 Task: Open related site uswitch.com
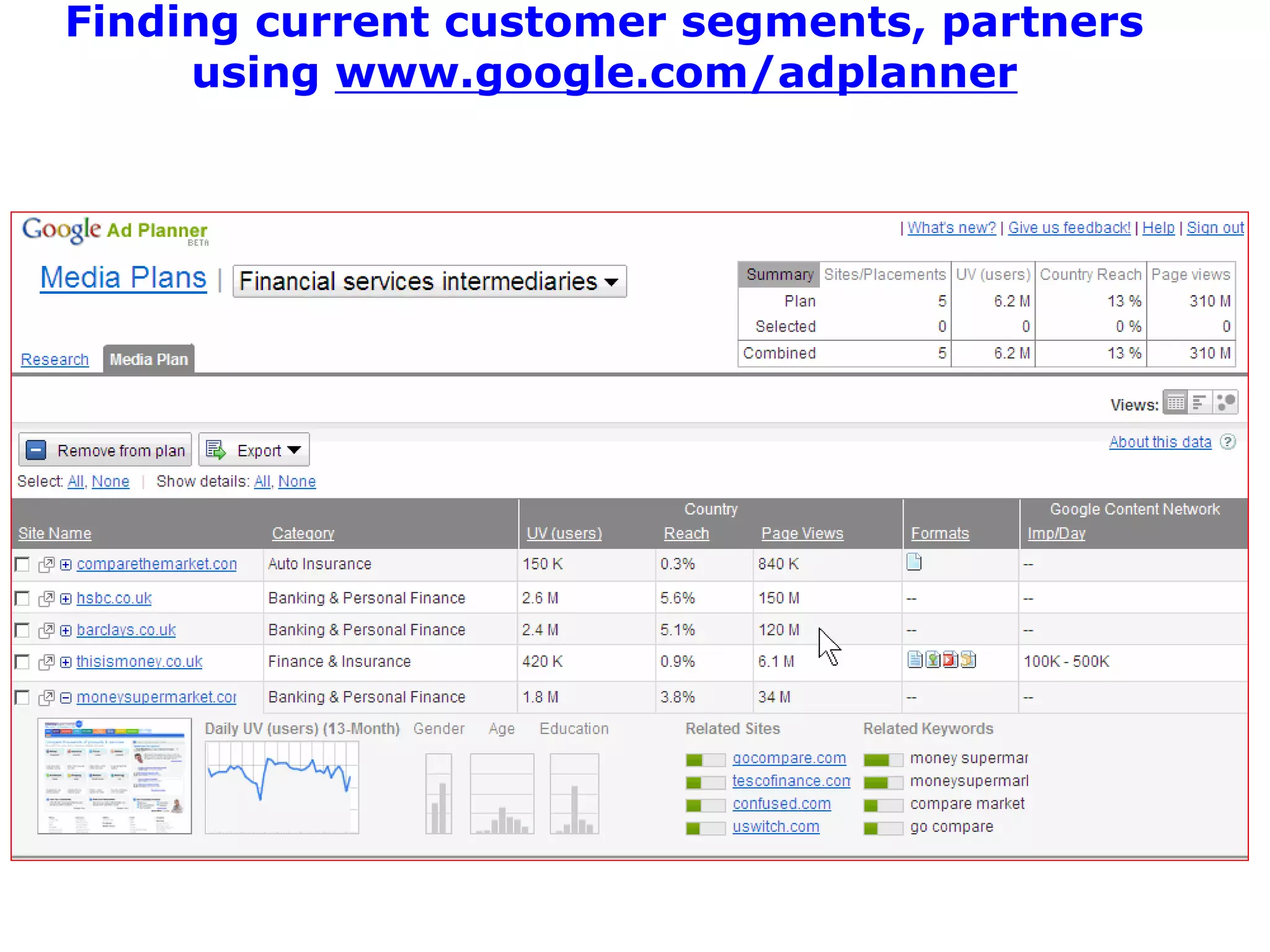[x=776, y=827]
